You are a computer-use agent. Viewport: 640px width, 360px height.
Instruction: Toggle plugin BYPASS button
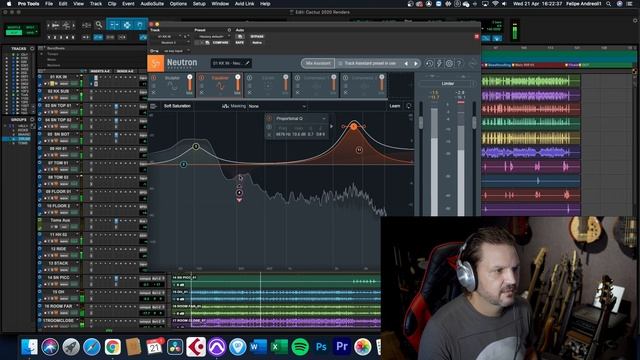coord(257,36)
